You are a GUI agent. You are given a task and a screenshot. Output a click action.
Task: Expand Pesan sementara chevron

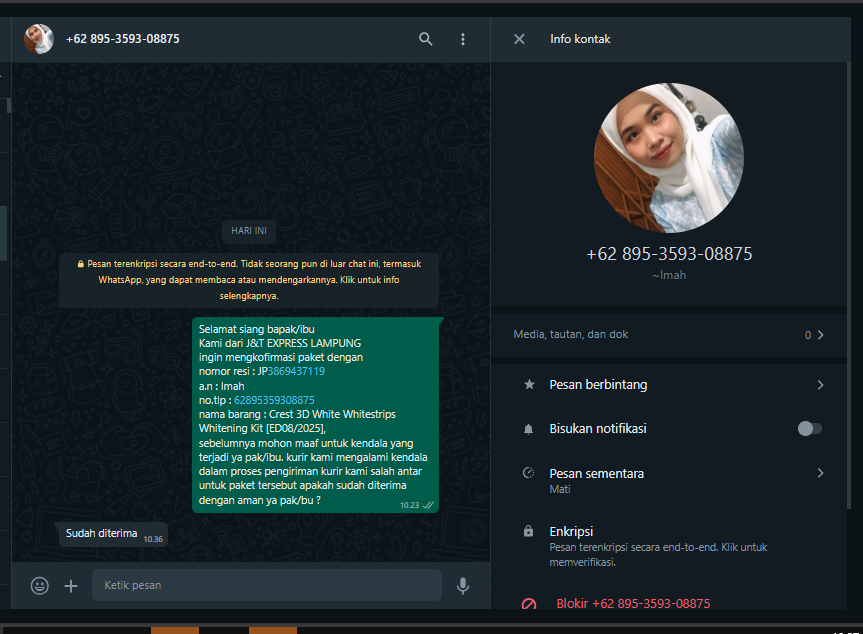click(x=821, y=473)
